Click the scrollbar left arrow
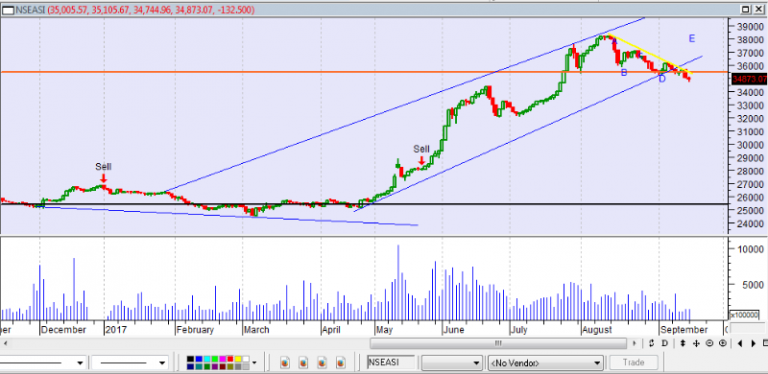The height and width of the screenshot is (374, 768). [4, 343]
